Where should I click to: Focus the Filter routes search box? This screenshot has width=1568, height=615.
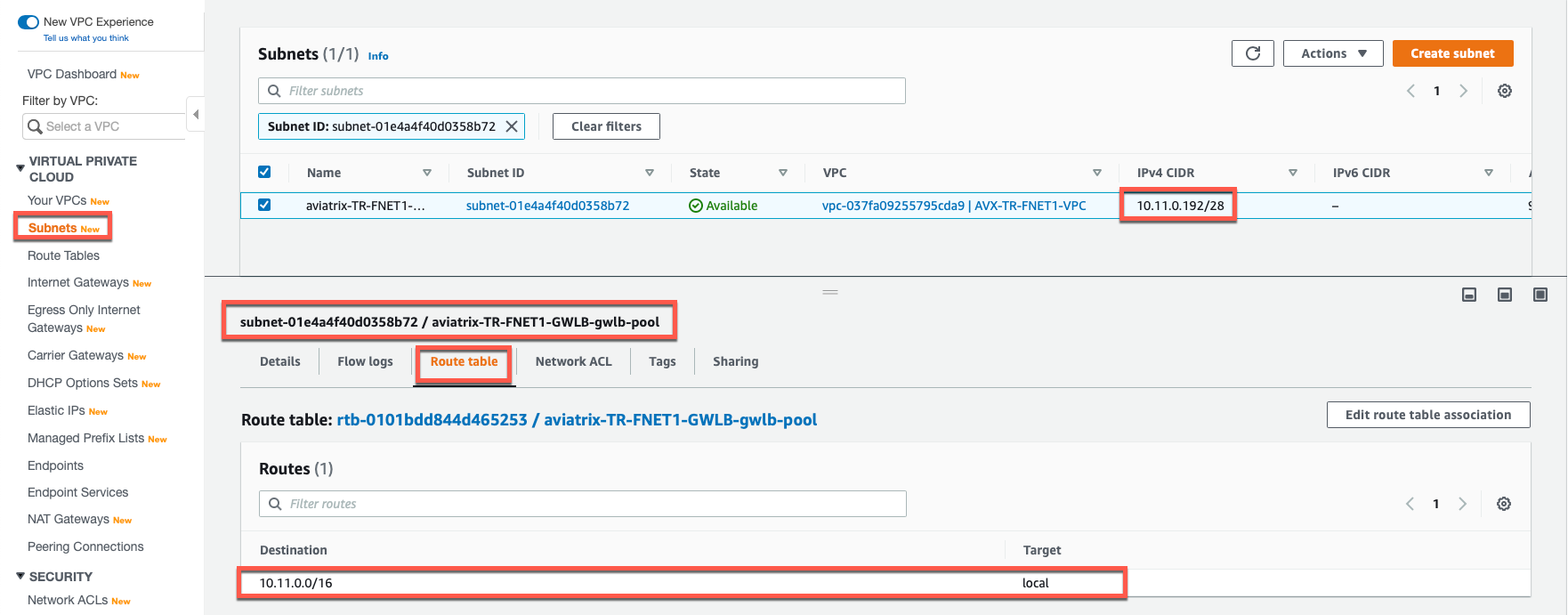coord(583,504)
